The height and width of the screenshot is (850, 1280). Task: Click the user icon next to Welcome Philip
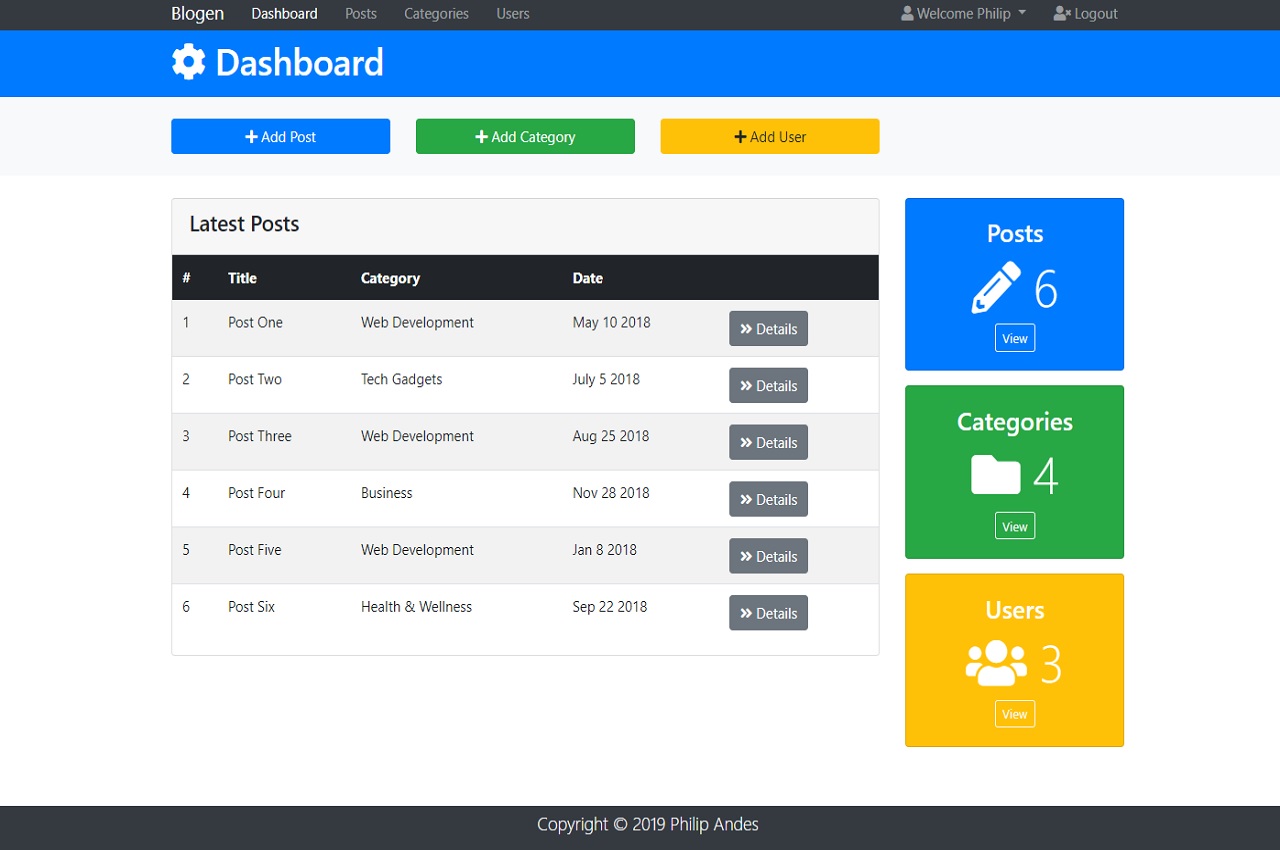907,14
